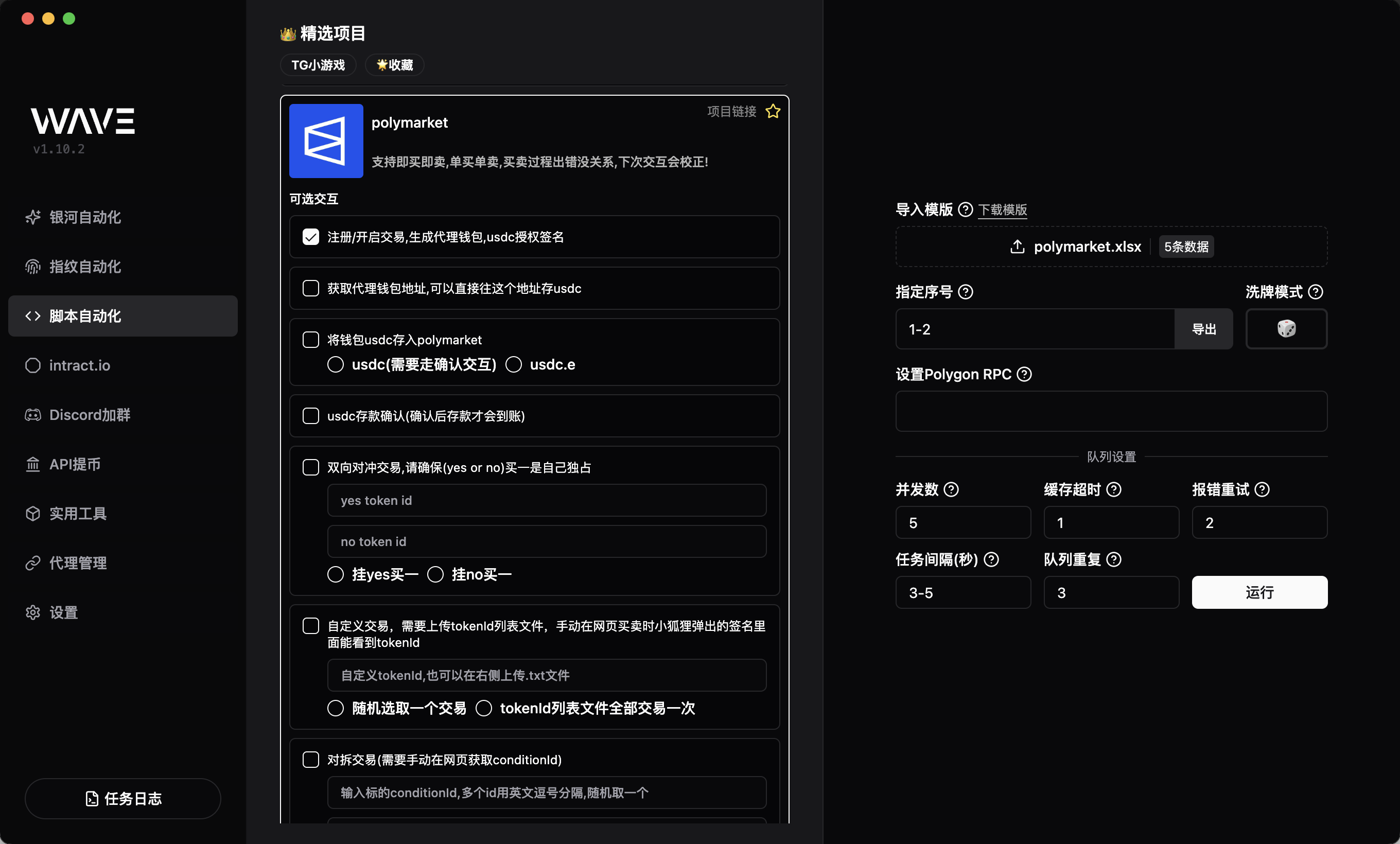Viewport: 1400px width, 844px height.
Task: Click the 下载模版 link
Action: pos(1002,209)
